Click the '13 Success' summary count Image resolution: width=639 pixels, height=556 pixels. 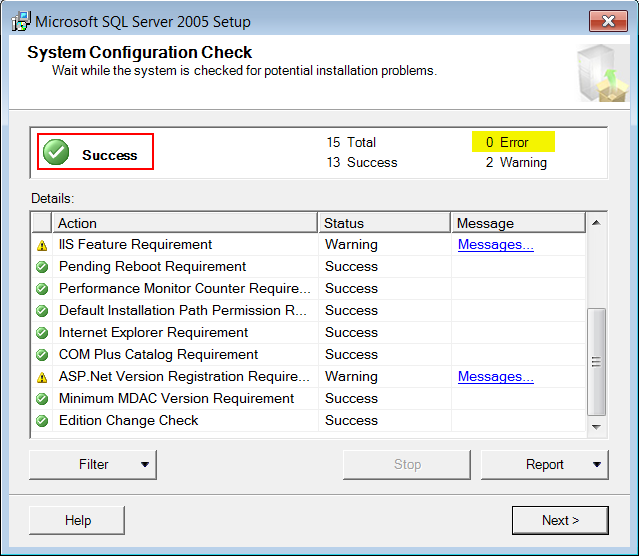361,163
